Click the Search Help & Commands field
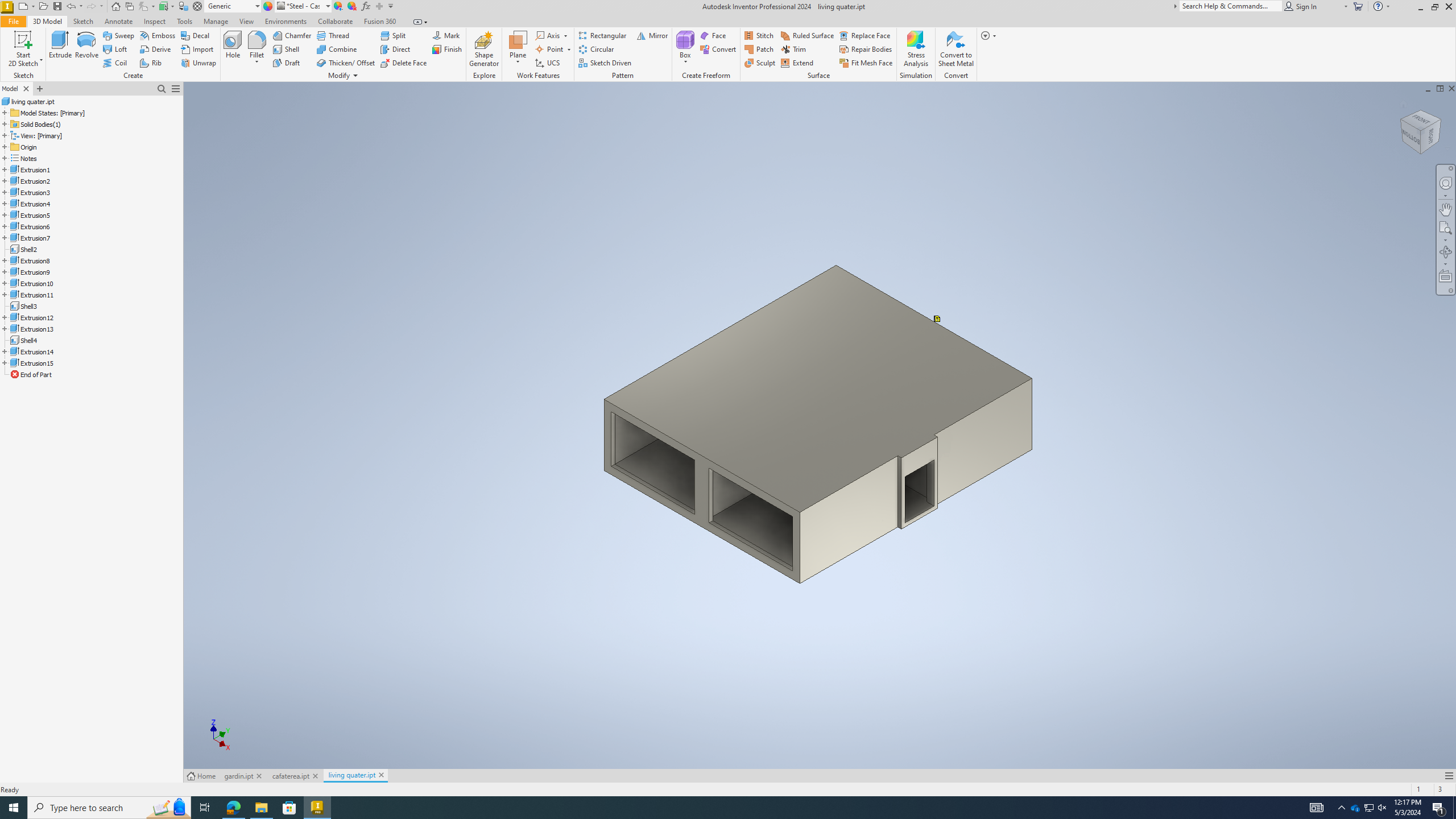 (1230, 6)
